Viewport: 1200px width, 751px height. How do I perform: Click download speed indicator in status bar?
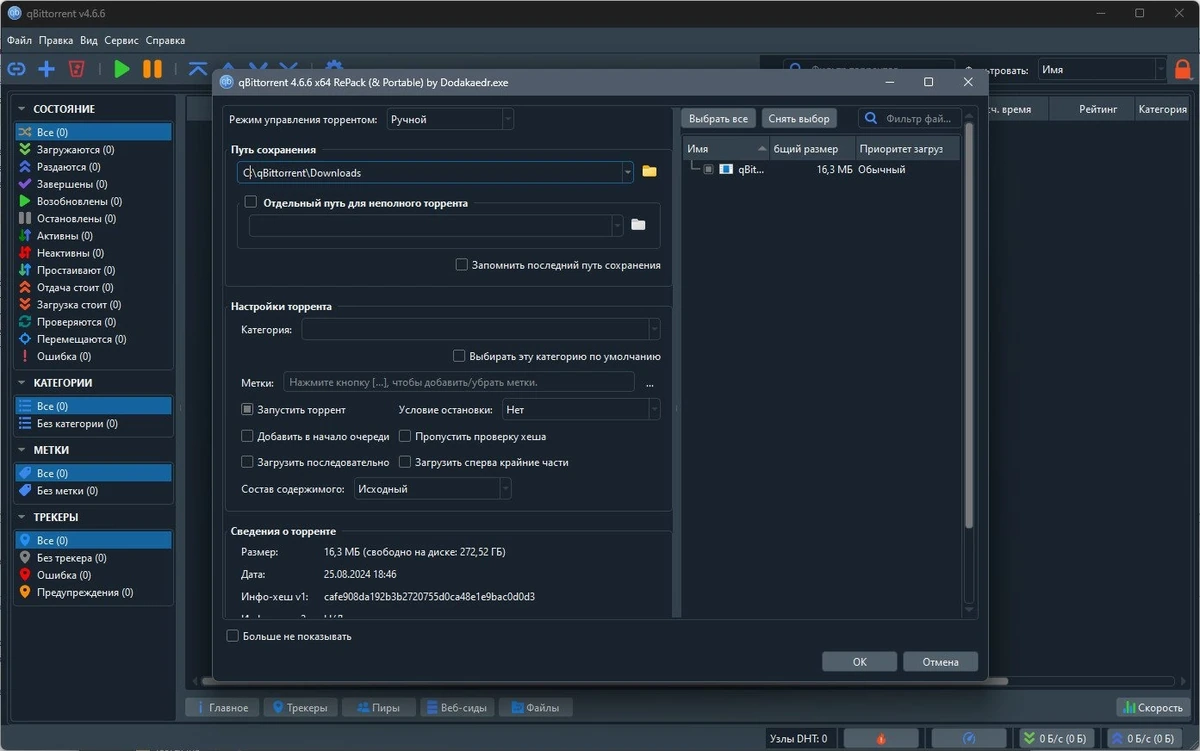tap(1055, 739)
